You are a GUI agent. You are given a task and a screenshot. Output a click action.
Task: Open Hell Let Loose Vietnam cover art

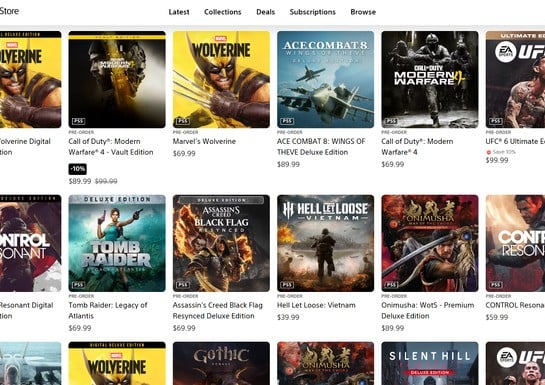pos(326,243)
